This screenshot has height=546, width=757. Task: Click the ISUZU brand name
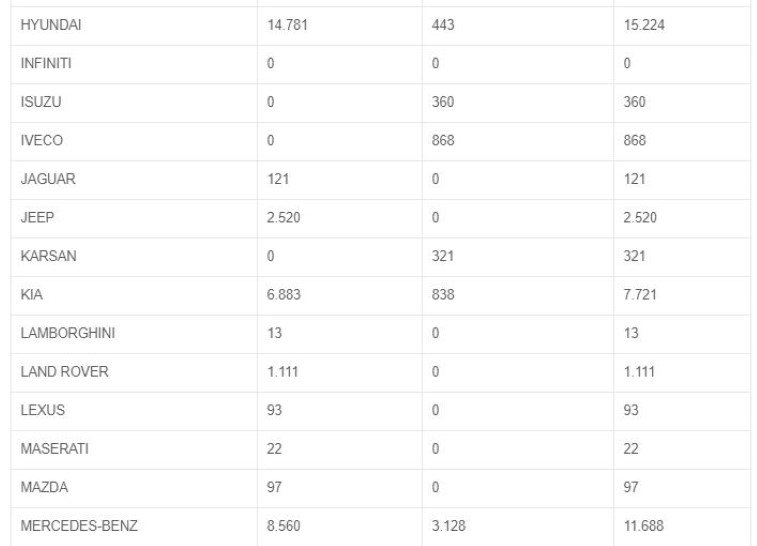point(41,102)
